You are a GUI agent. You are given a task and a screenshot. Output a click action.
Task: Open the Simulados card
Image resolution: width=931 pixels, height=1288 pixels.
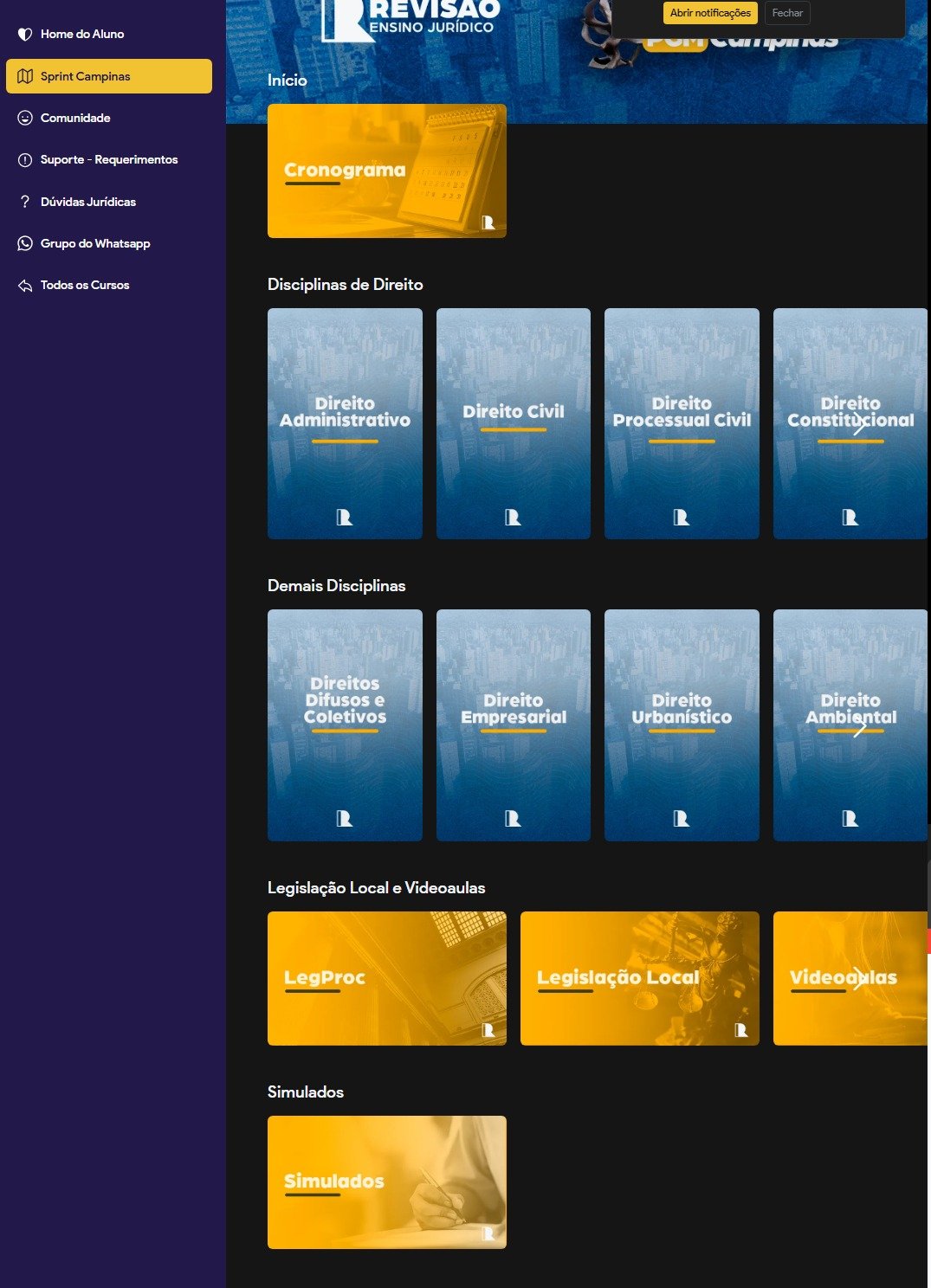(386, 1182)
